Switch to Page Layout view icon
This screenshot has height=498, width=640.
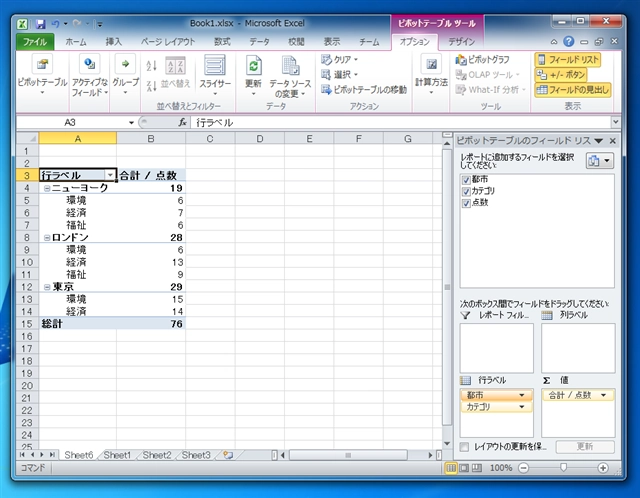[464, 468]
